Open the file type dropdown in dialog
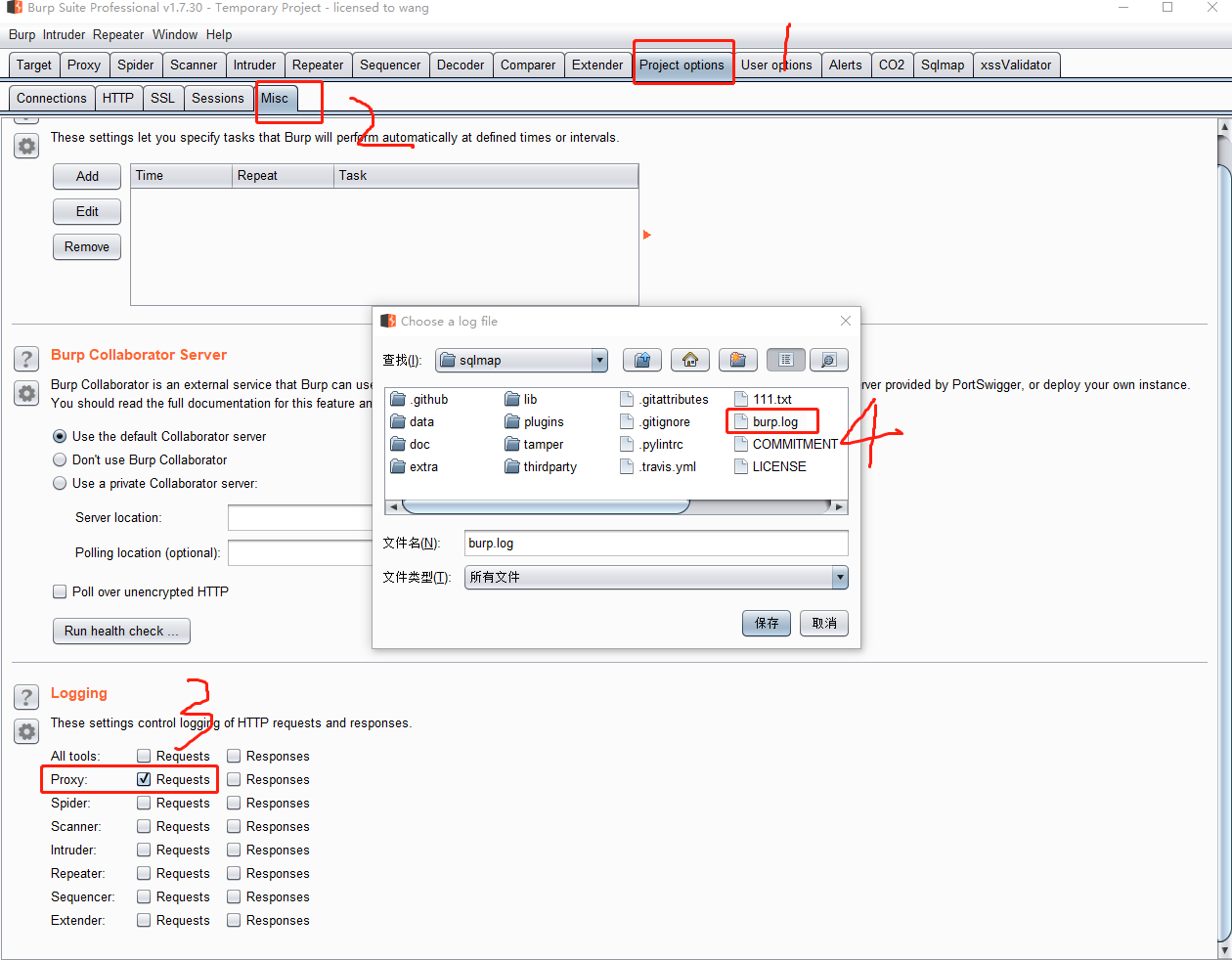The width and height of the screenshot is (1232, 960). point(840,577)
